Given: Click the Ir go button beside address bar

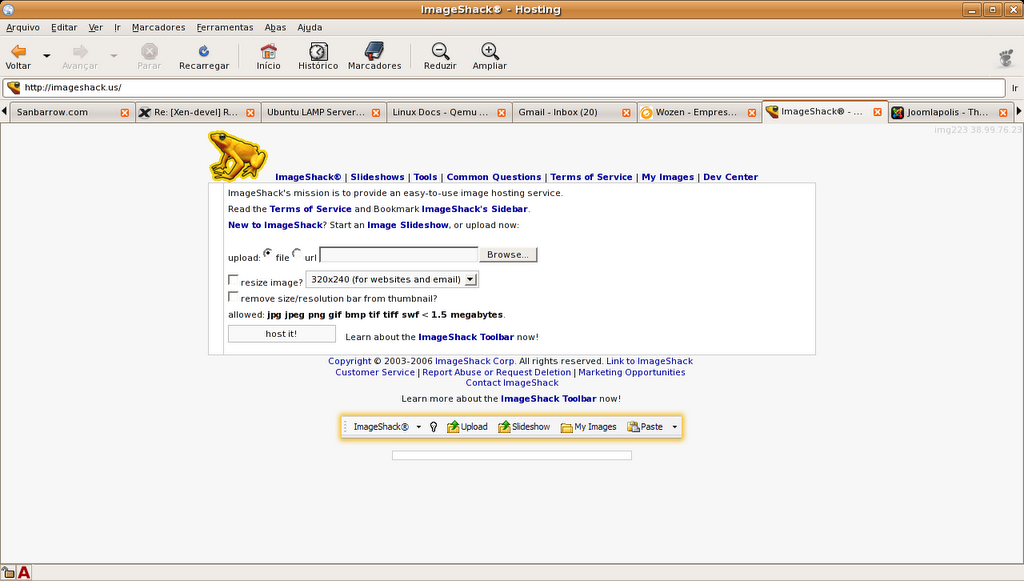Looking at the screenshot, I should (1015, 87).
